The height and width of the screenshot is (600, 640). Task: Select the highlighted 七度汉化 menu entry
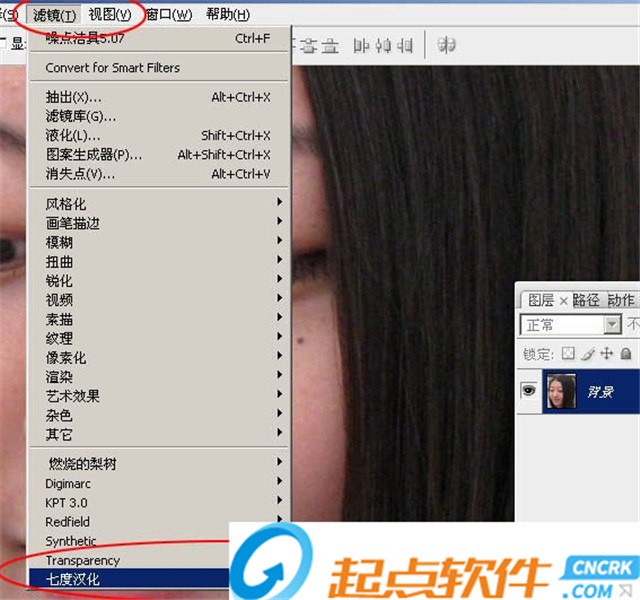coord(130,579)
